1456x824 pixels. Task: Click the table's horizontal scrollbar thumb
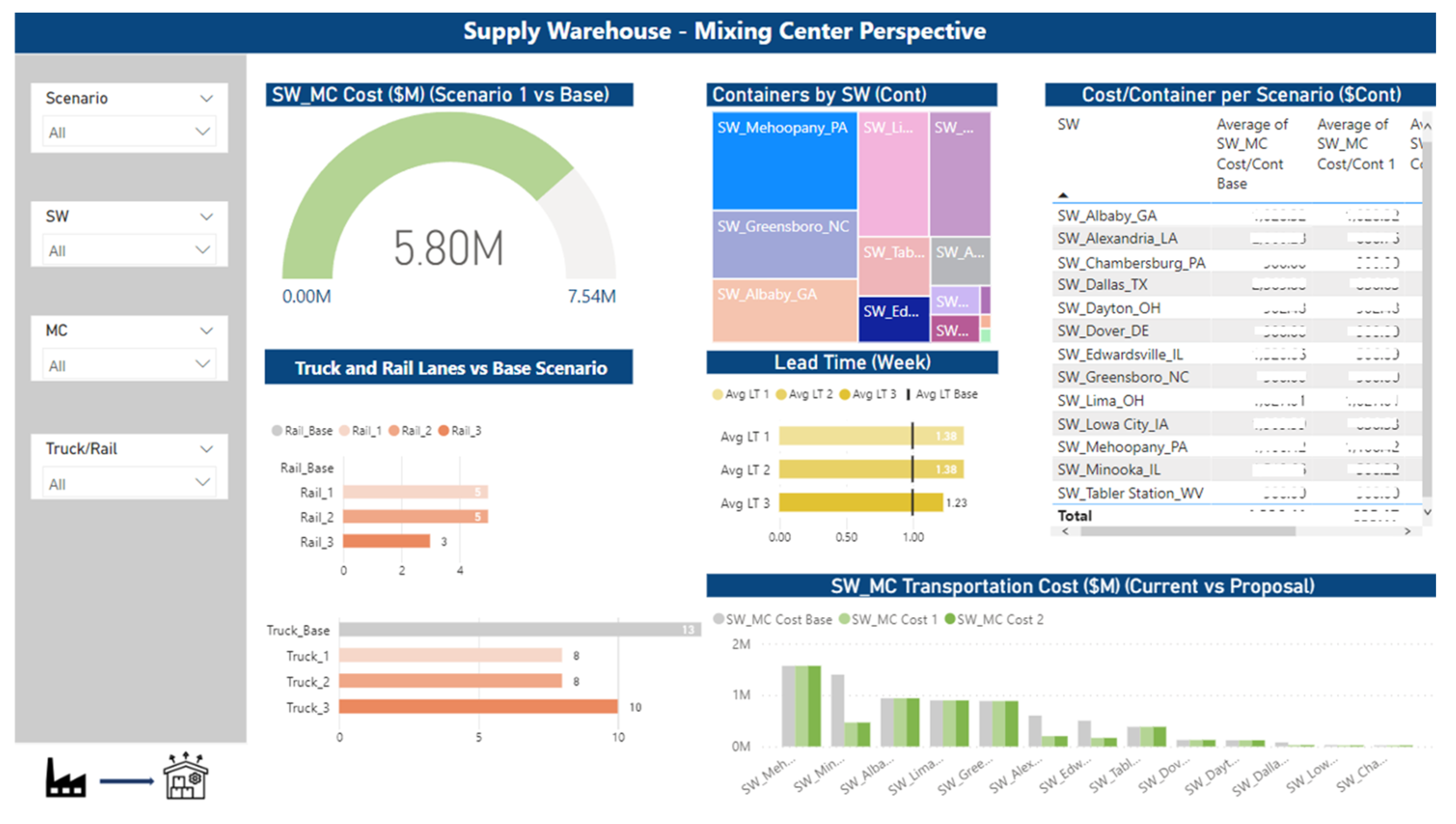[x=1188, y=531]
